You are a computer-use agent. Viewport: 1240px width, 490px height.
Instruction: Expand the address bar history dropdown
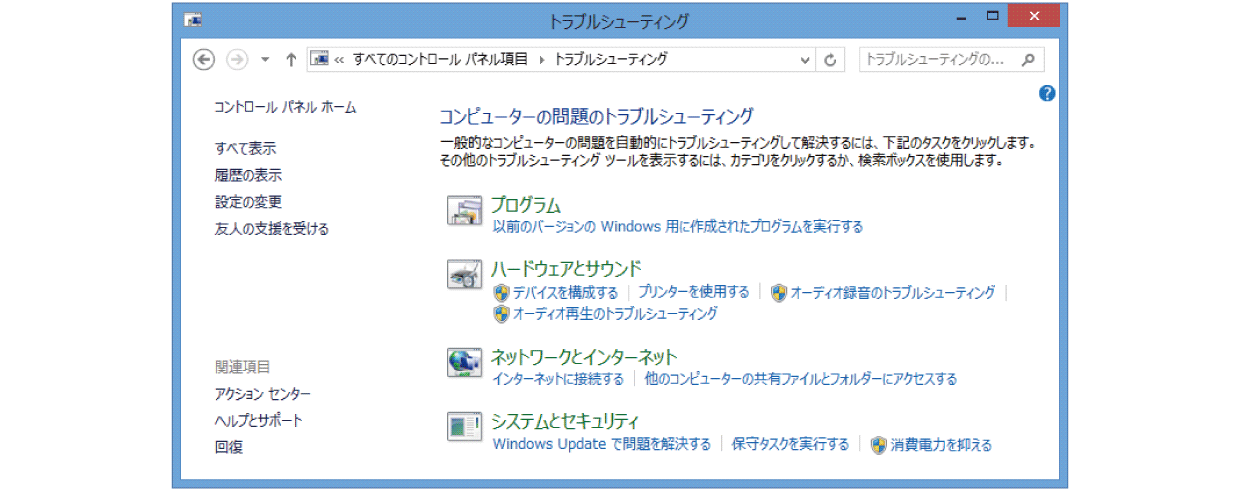coord(806,59)
